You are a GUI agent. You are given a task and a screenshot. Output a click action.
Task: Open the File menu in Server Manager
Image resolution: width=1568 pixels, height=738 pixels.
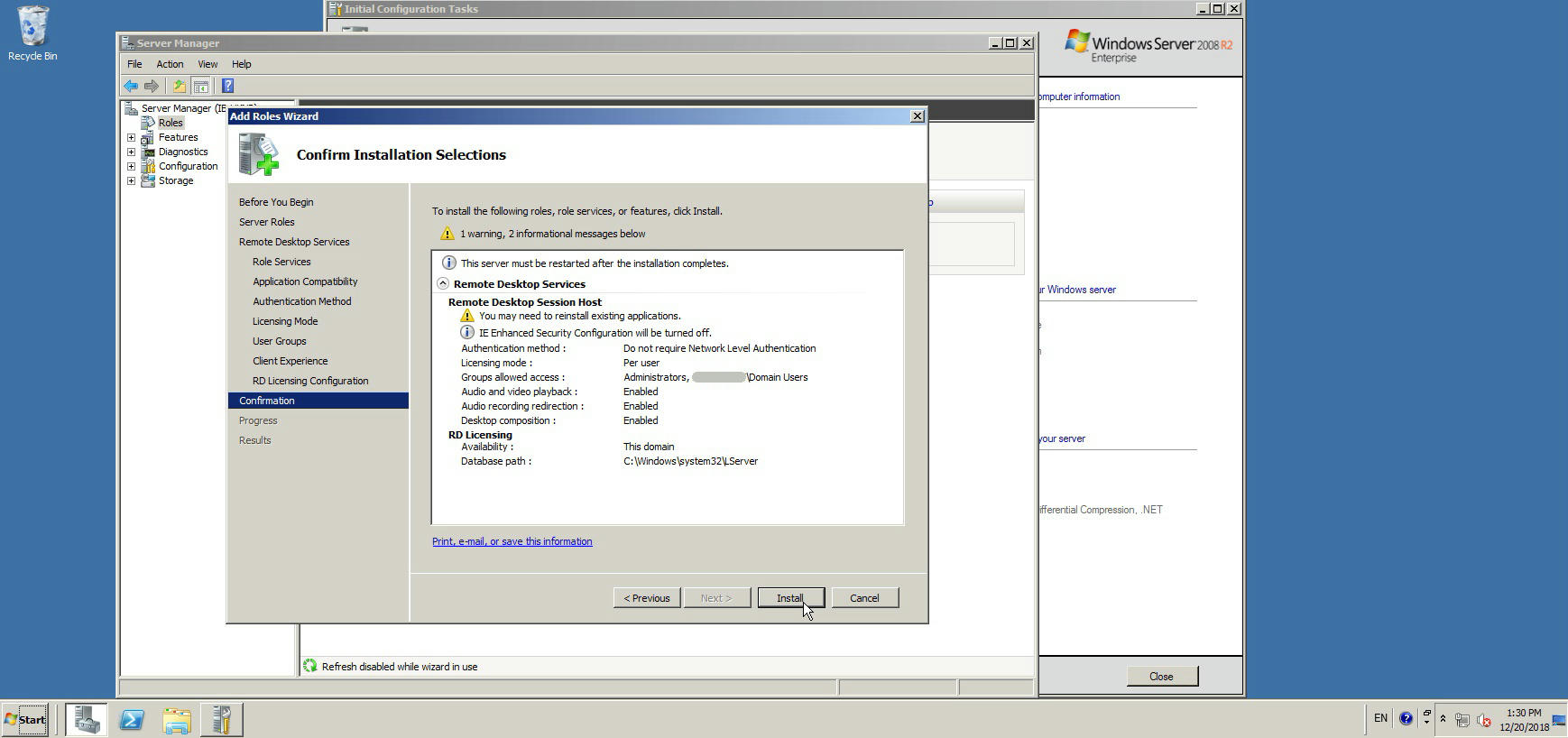134,64
